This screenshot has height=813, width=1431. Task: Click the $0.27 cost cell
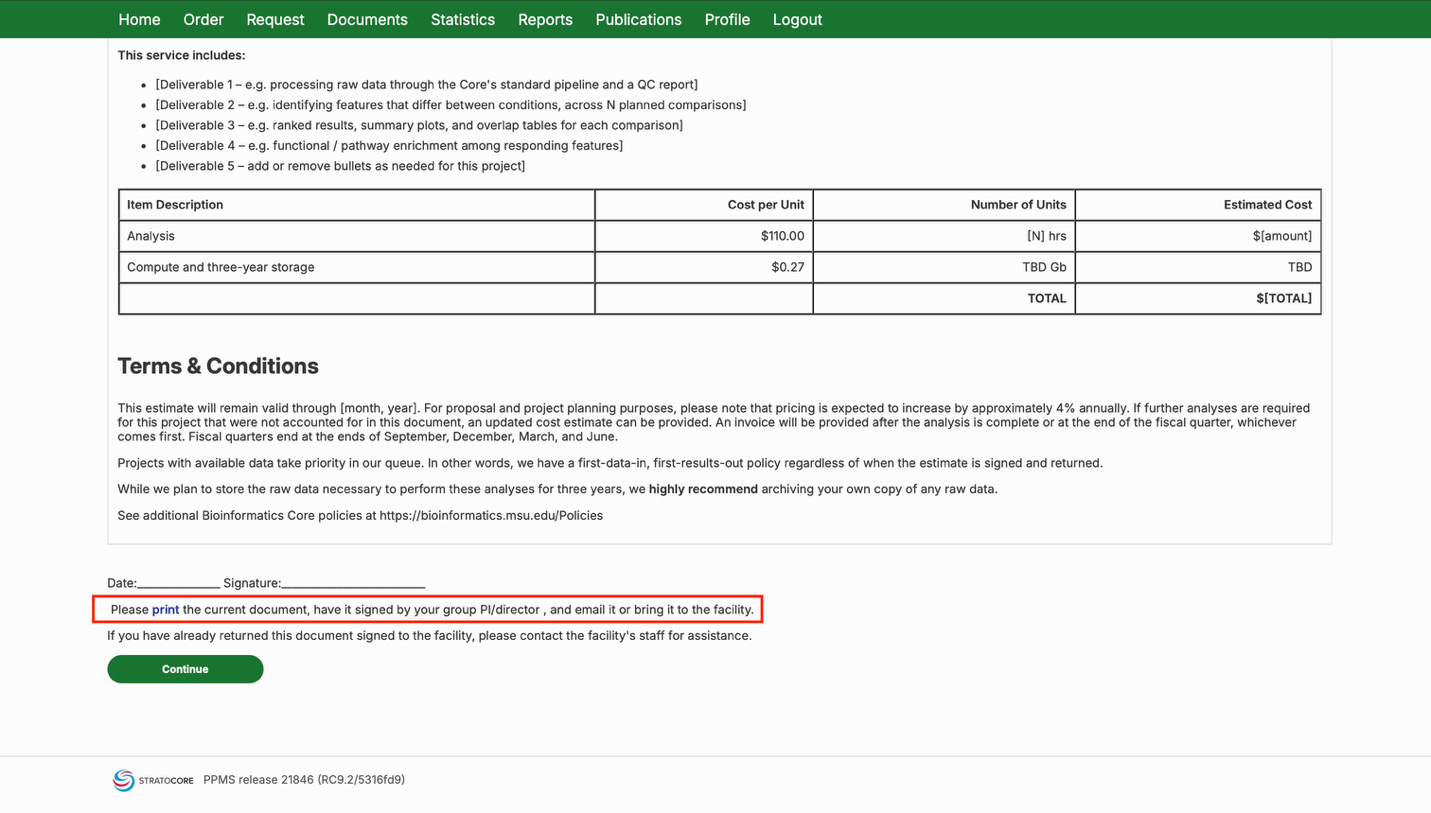704,267
